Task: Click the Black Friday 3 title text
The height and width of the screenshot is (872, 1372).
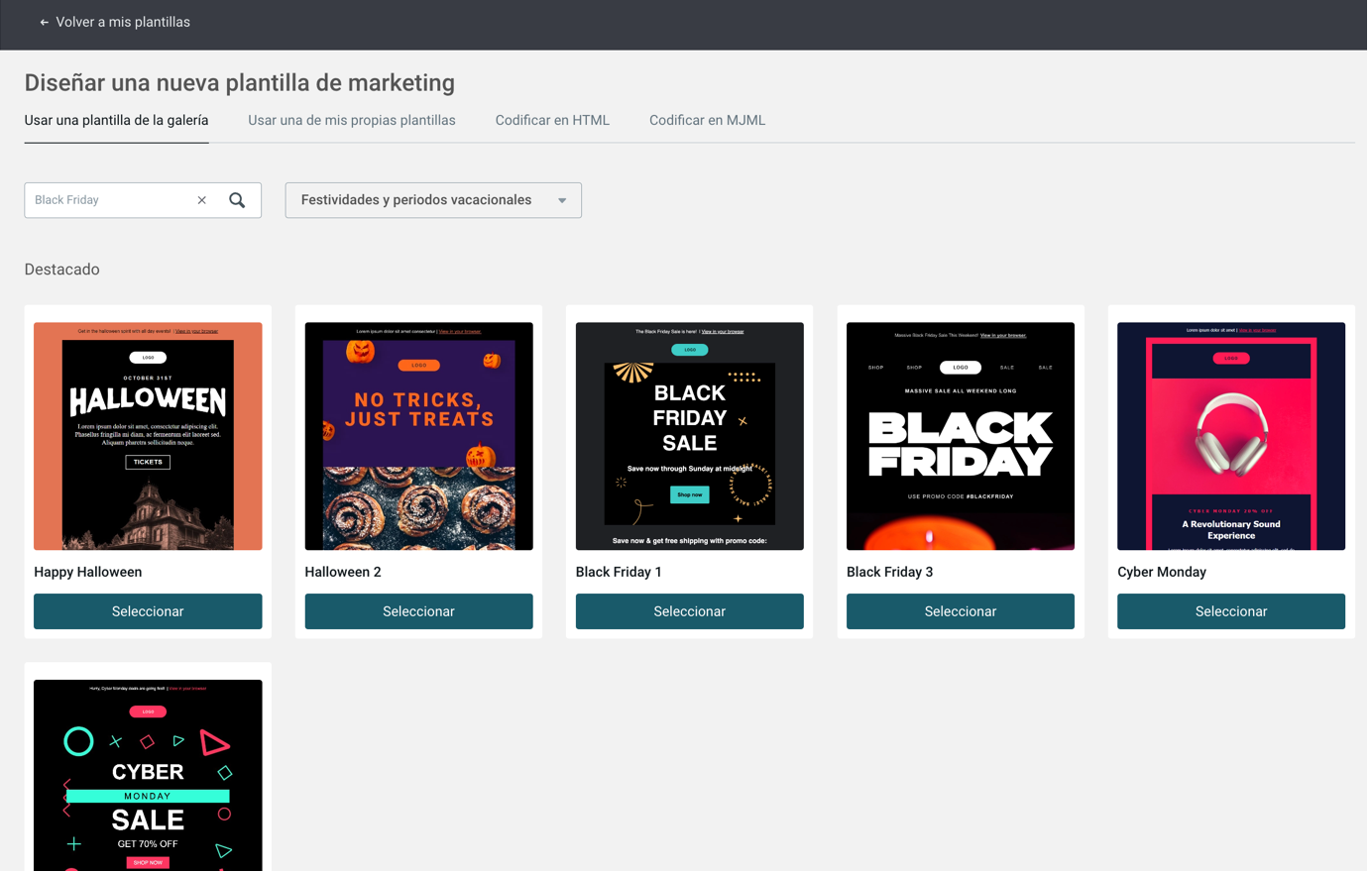Action: click(892, 574)
